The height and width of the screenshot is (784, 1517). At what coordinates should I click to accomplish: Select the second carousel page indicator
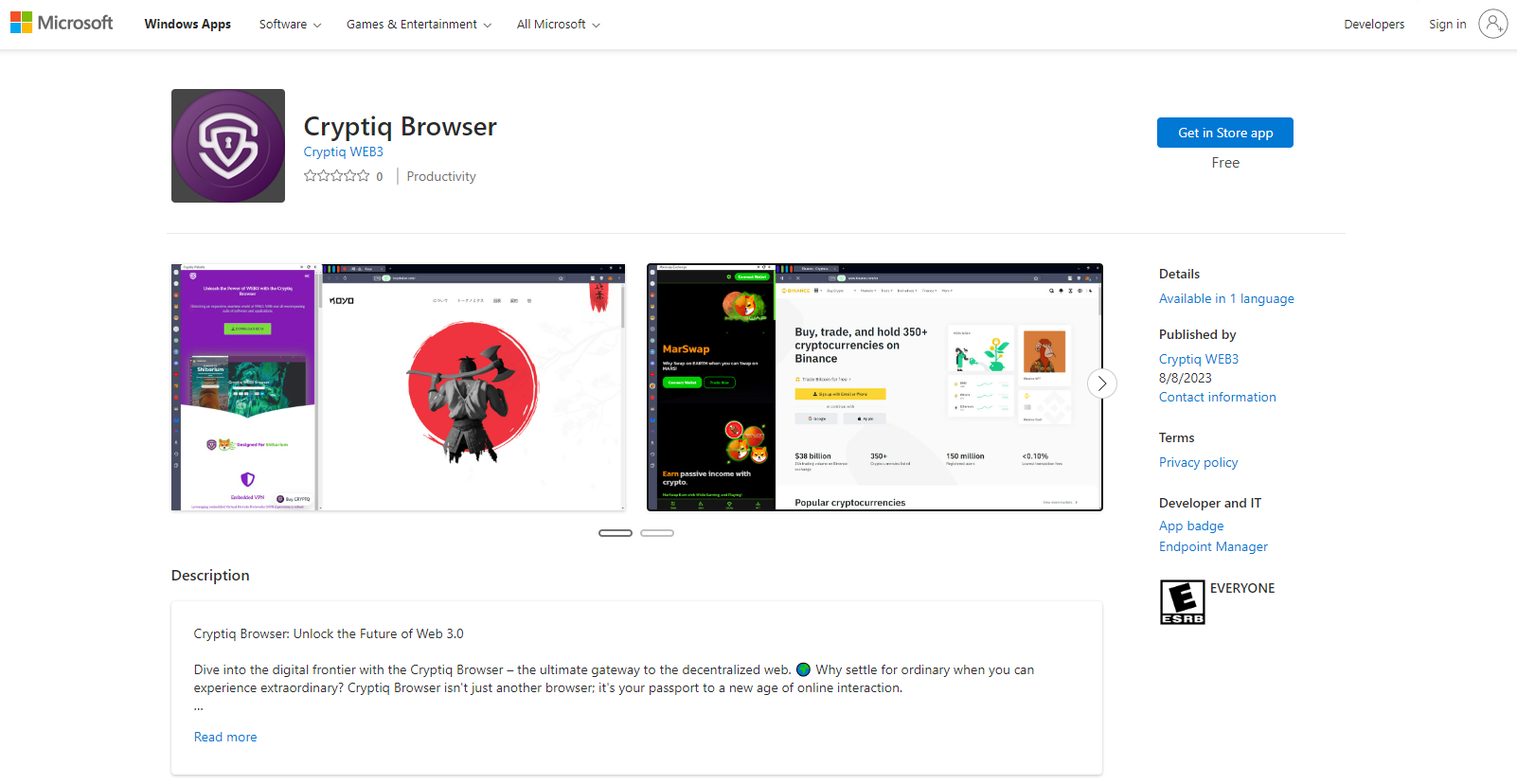coord(657,533)
